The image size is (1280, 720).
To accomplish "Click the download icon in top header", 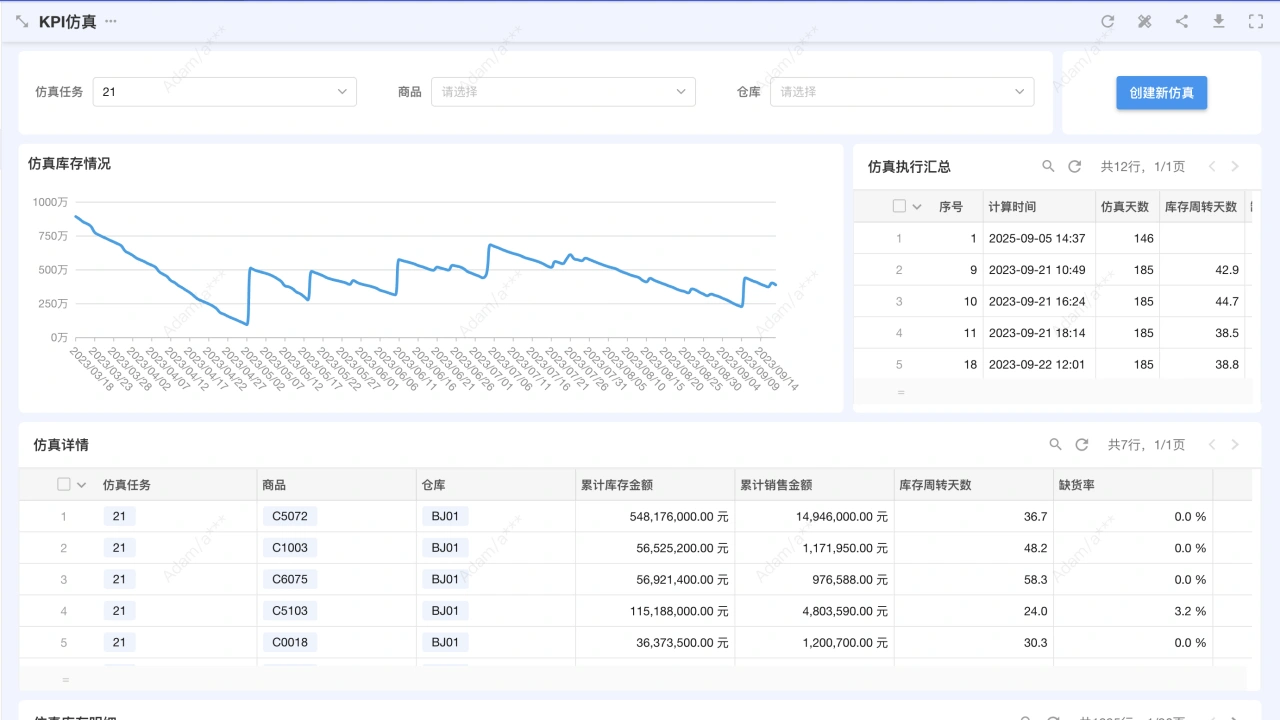I will click(x=1219, y=21).
